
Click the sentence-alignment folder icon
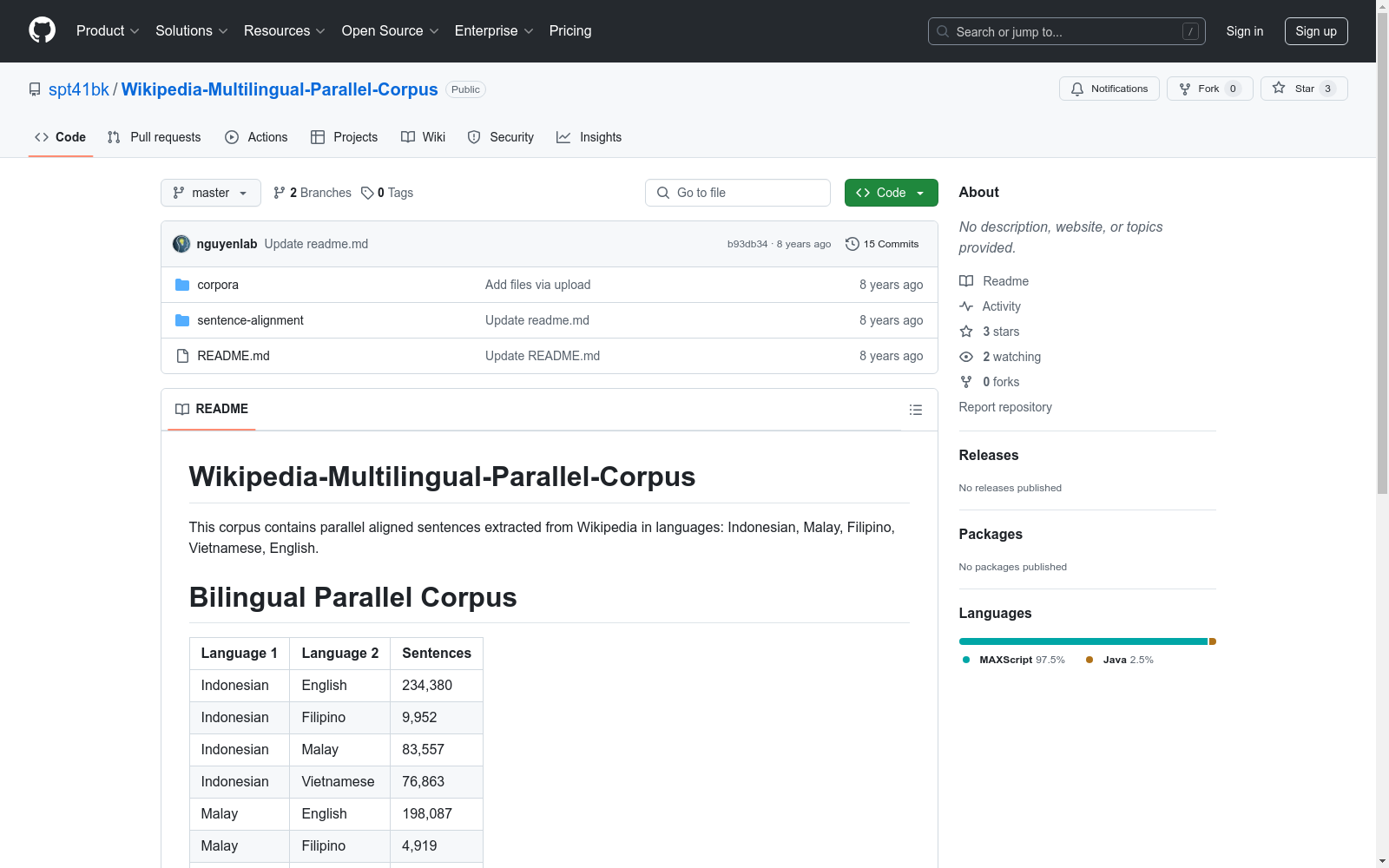click(182, 320)
